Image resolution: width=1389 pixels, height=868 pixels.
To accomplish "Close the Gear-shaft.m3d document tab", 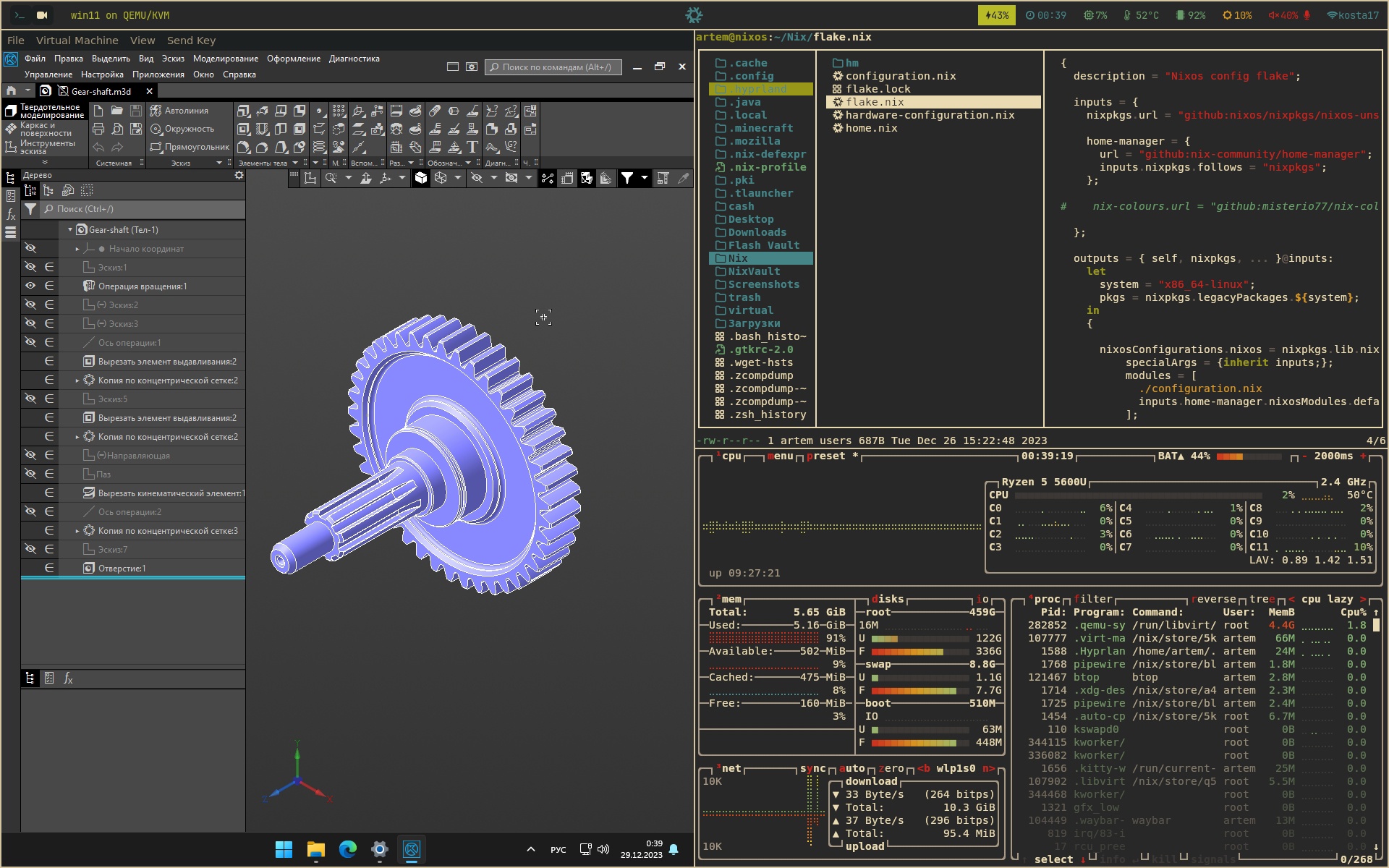I will point(150,91).
